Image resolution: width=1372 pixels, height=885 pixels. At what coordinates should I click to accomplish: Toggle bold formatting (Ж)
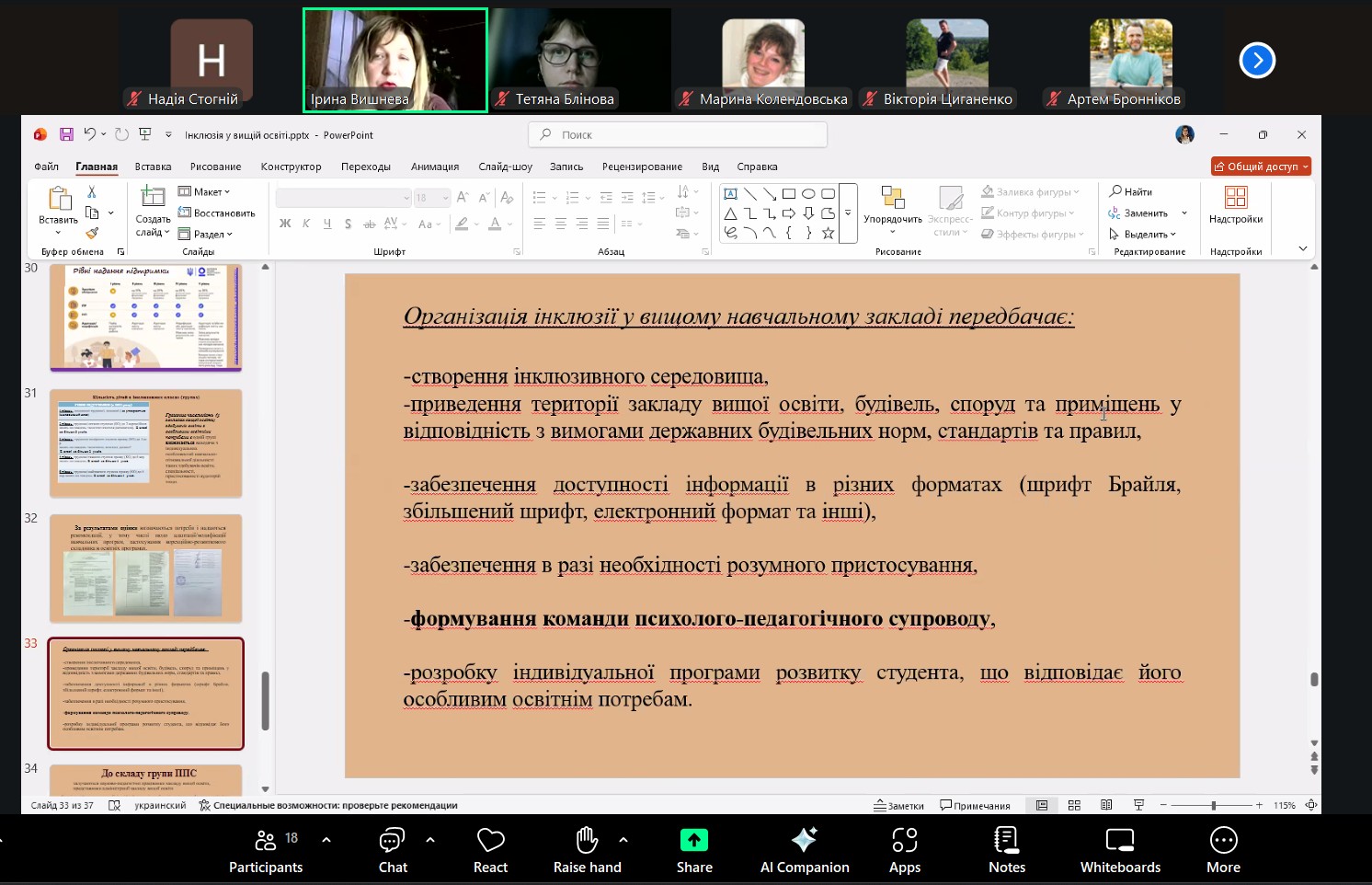(285, 224)
